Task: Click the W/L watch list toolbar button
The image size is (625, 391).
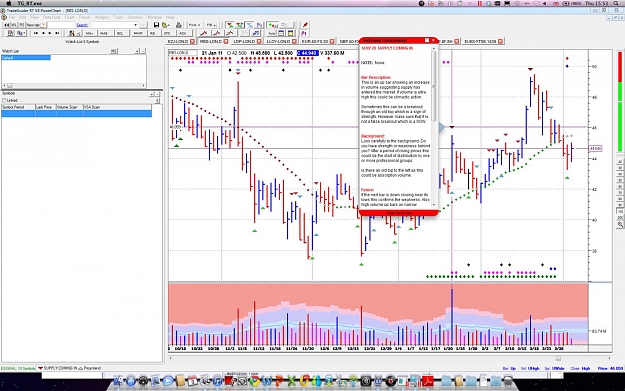Action: (x=14, y=25)
